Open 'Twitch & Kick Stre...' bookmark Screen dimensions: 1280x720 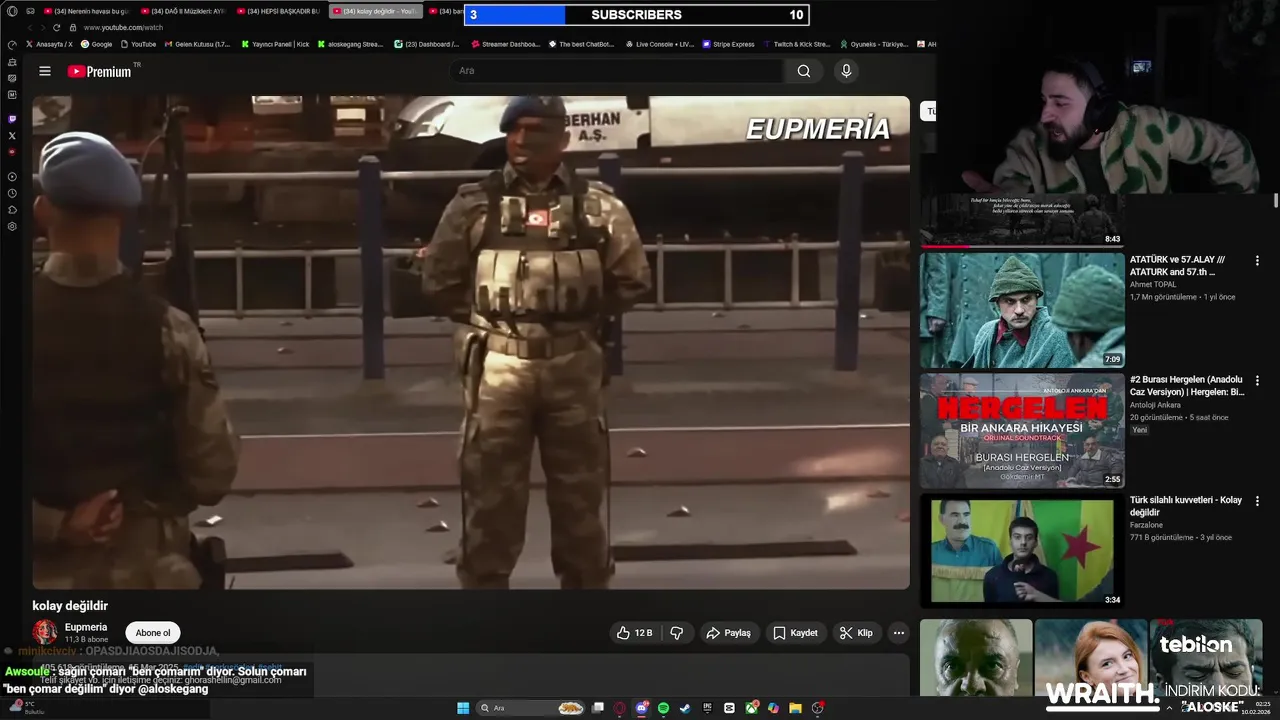pyautogui.click(x=797, y=44)
